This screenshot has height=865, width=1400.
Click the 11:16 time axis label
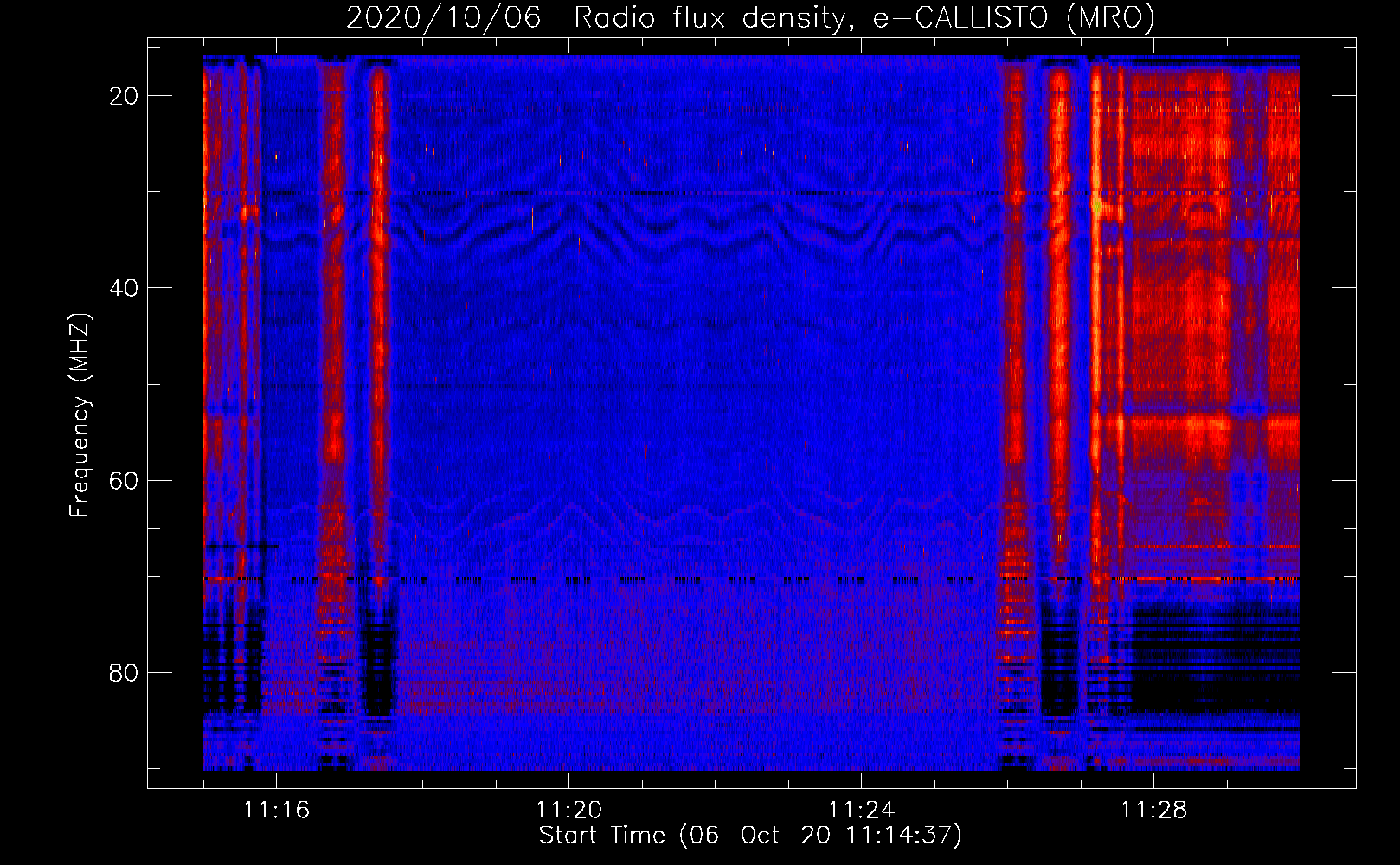[x=276, y=811]
